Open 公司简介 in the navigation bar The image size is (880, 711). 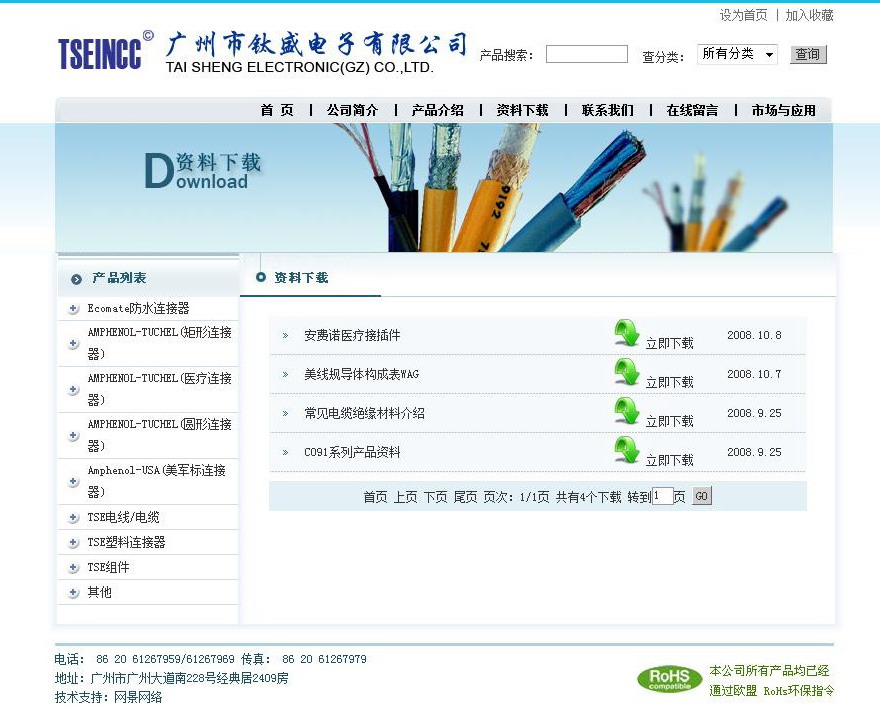coord(352,111)
